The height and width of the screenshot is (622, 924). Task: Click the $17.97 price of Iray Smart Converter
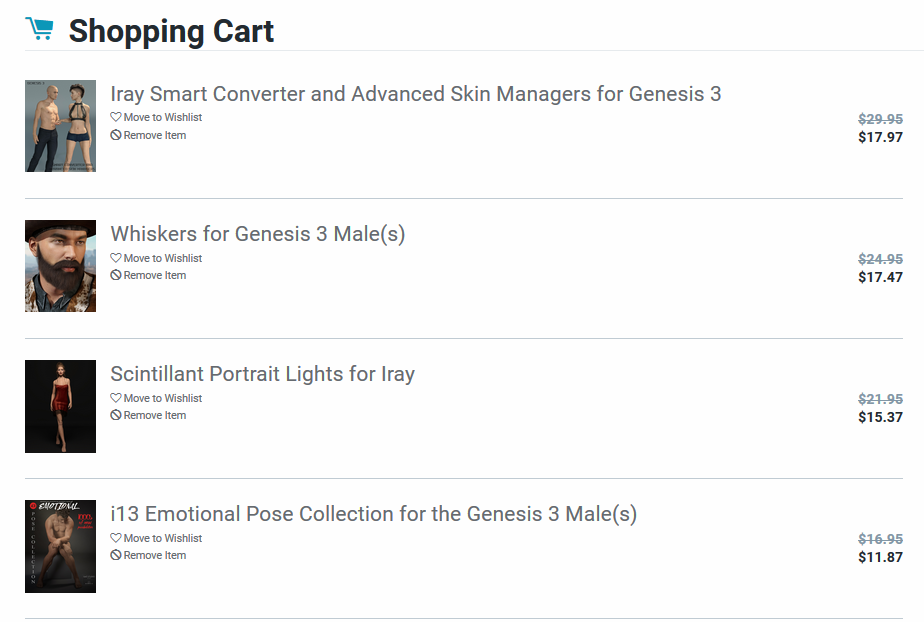880,137
